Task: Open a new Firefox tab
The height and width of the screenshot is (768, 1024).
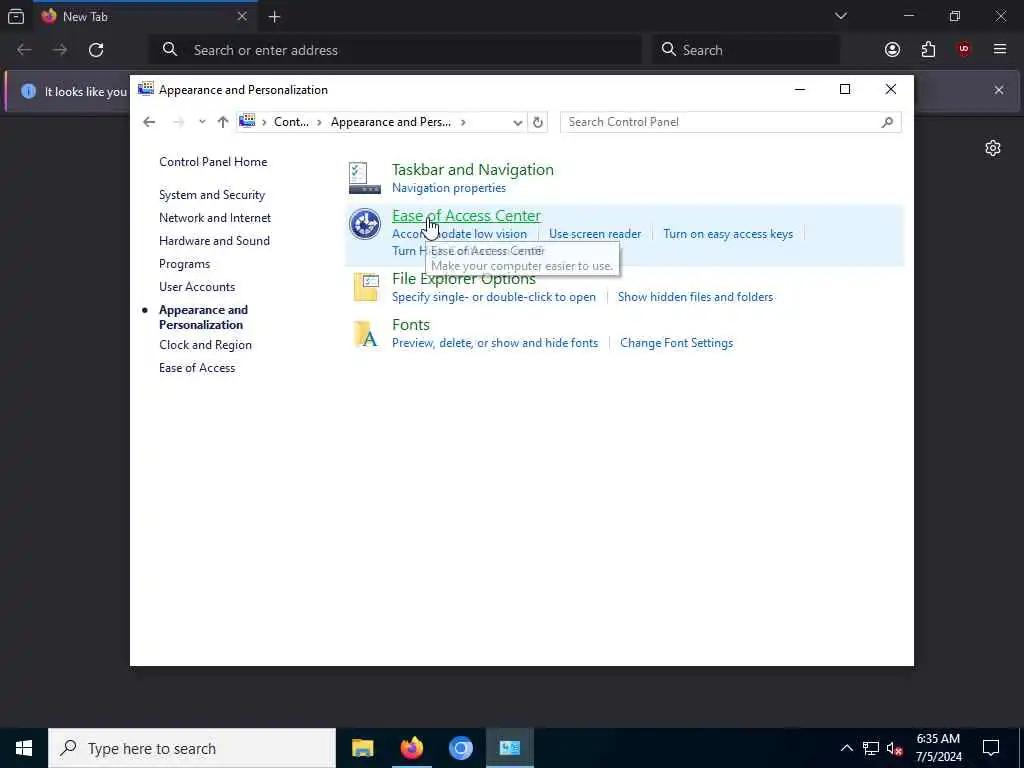Action: (x=274, y=17)
